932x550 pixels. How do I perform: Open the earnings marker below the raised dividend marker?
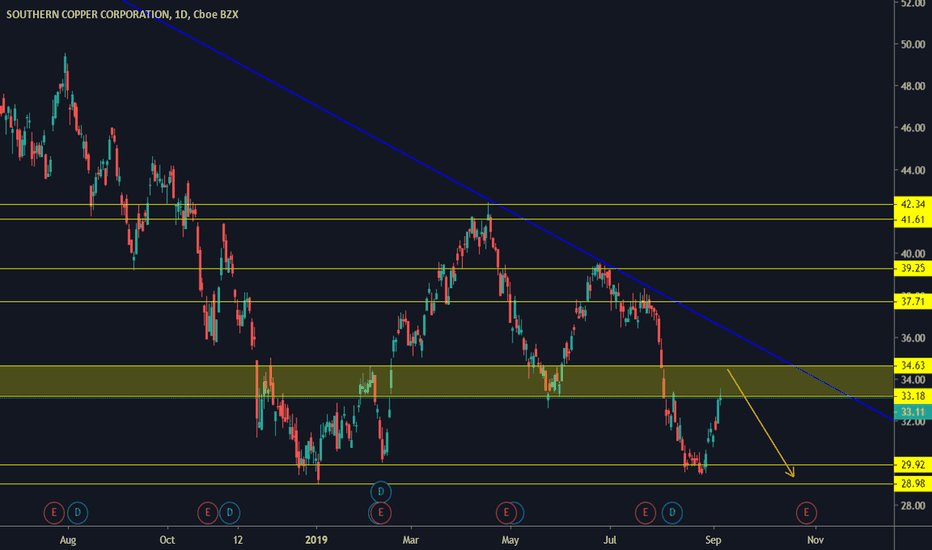coord(380,513)
